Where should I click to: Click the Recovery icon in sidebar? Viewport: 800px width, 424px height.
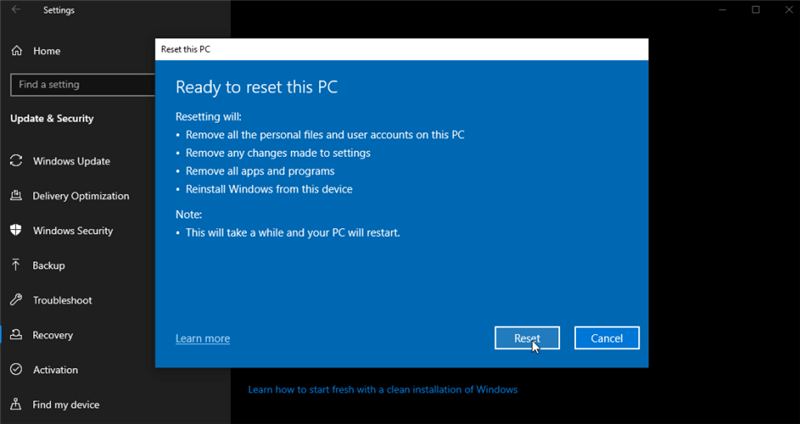pos(16,335)
